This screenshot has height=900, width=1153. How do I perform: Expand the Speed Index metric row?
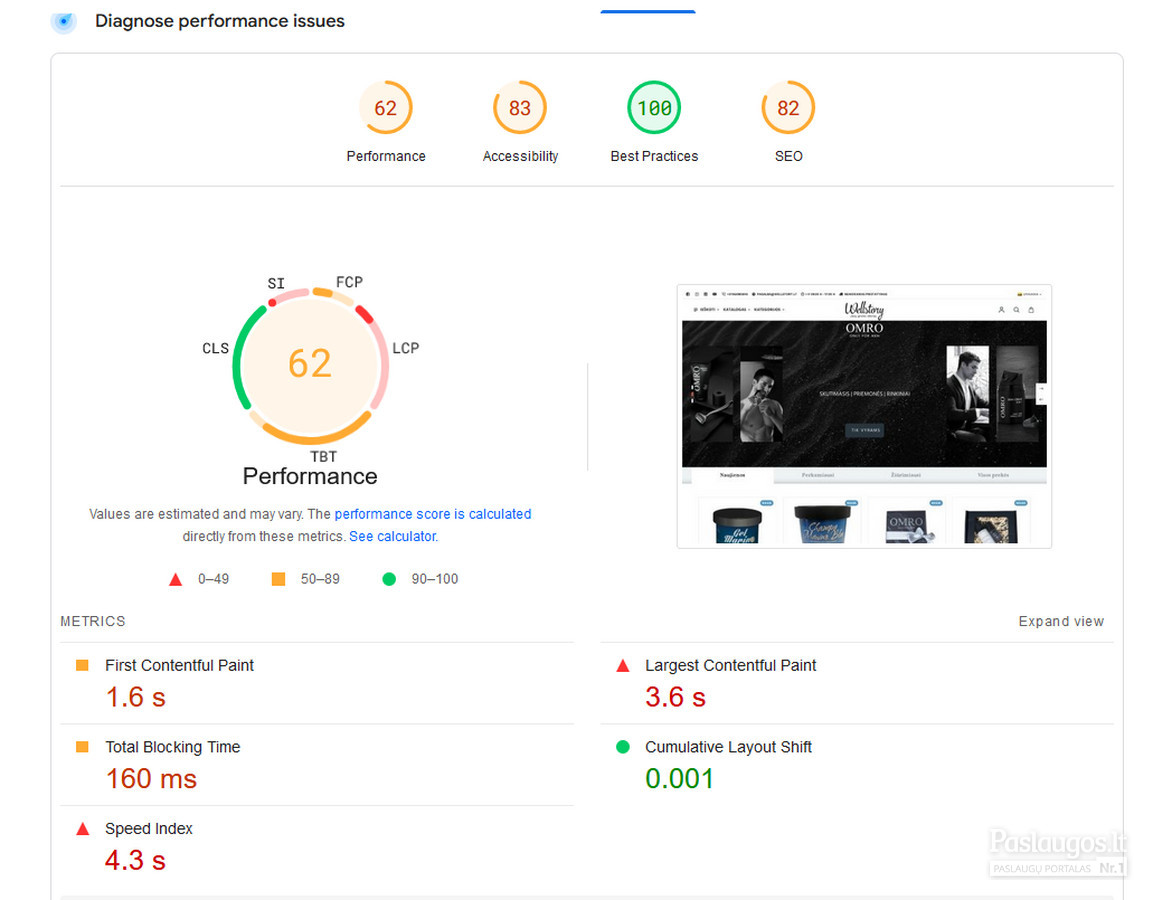click(x=149, y=829)
